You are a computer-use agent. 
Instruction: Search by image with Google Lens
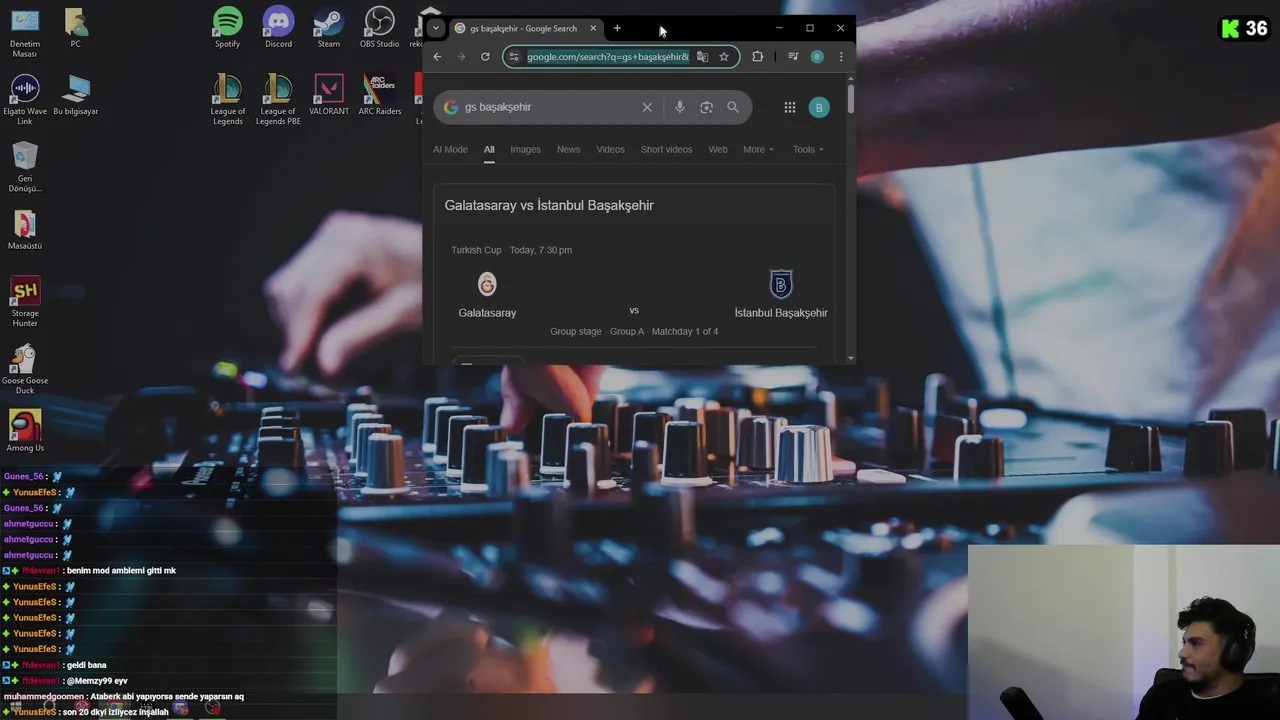pyautogui.click(x=706, y=107)
